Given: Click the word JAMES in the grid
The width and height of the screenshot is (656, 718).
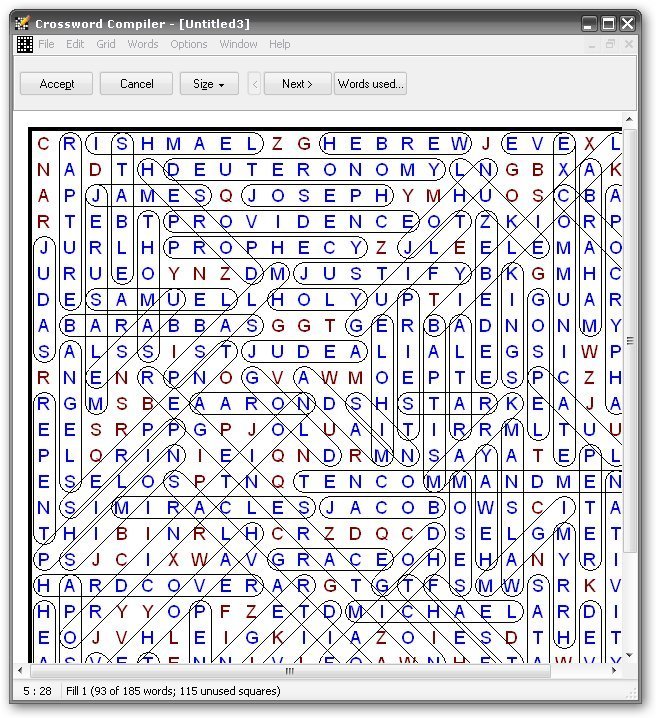Looking at the screenshot, I should pos(148,196).
